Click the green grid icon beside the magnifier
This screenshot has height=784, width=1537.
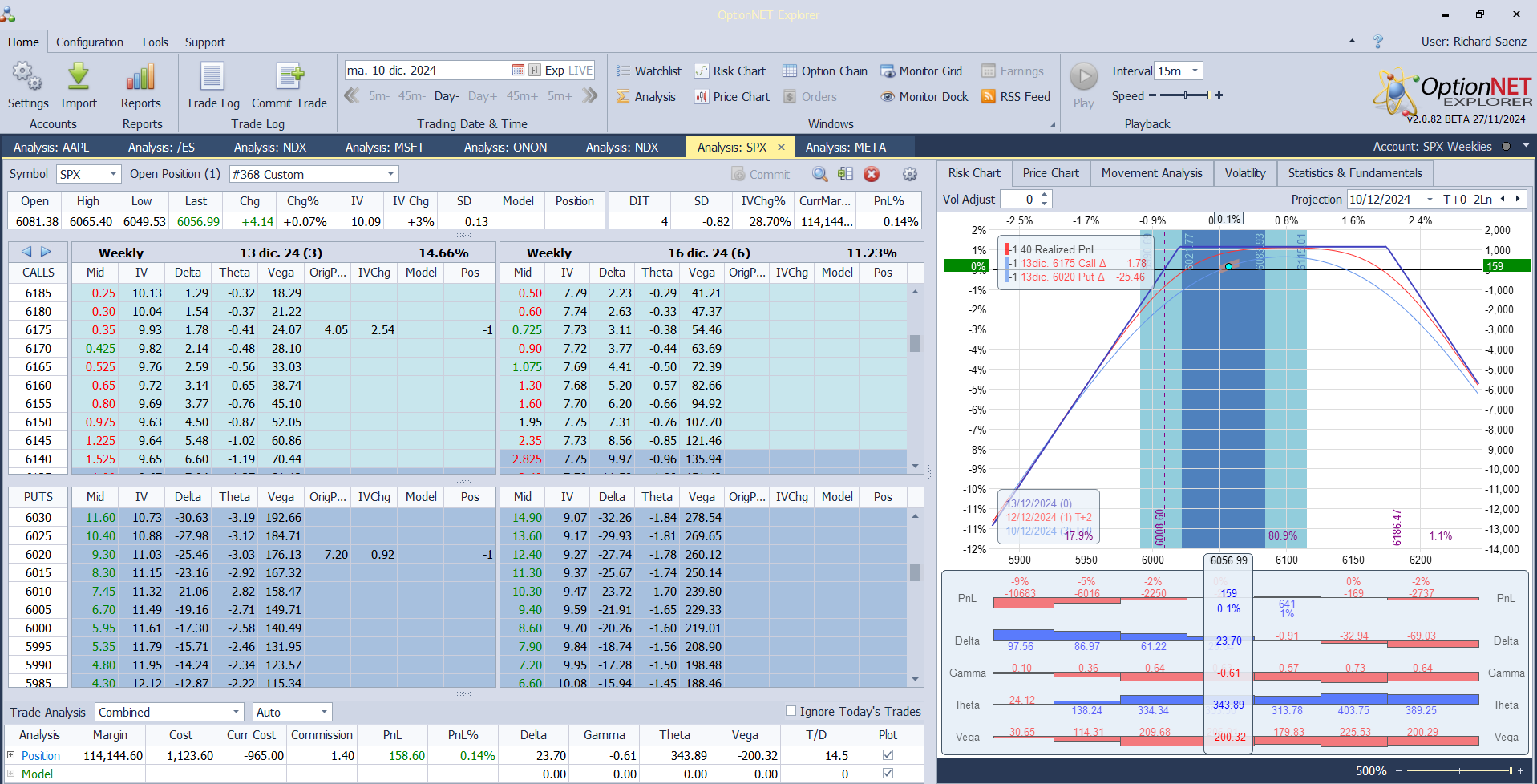coord(845,174)
